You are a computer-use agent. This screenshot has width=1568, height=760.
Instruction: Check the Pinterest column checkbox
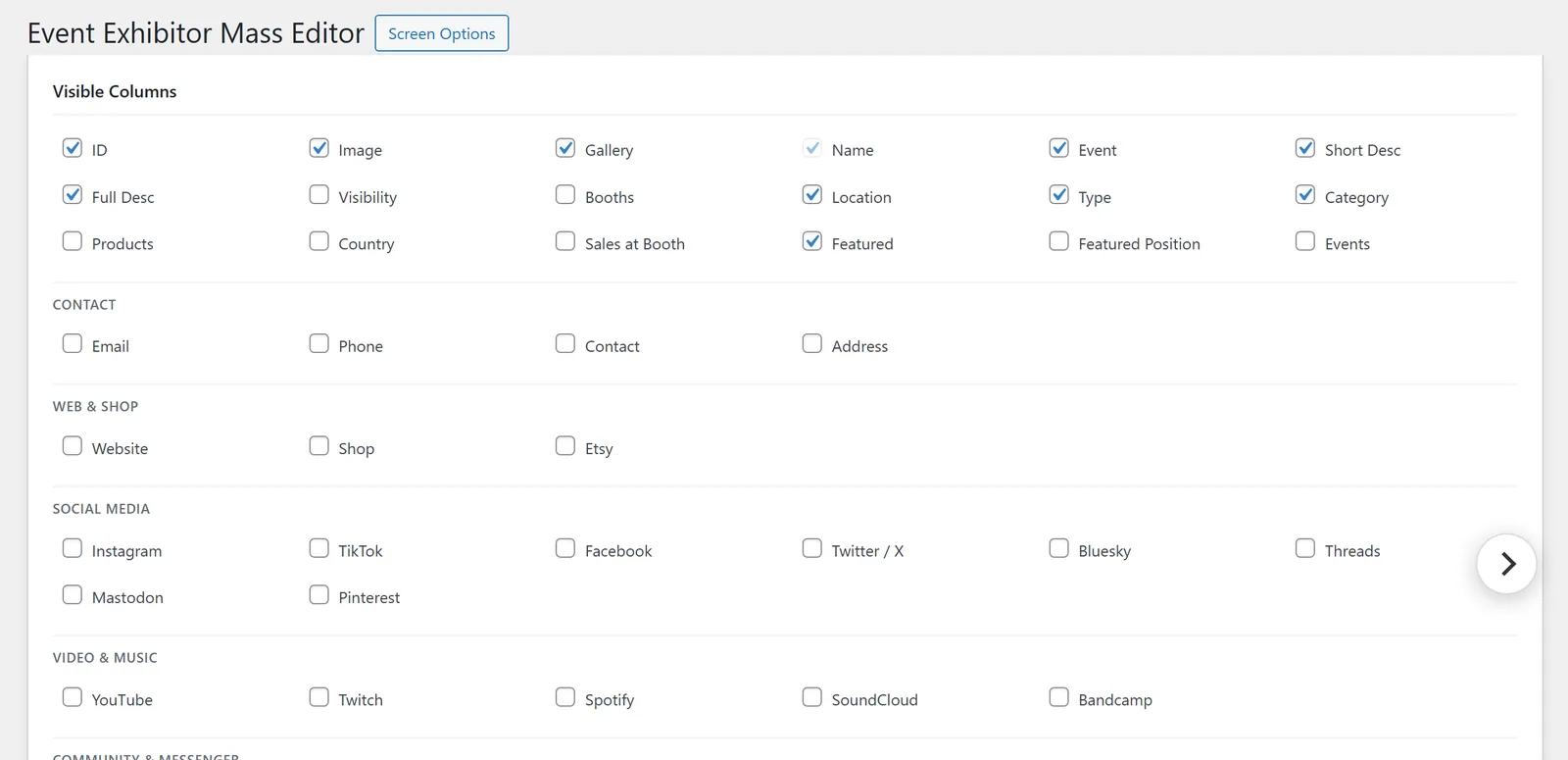pyautogui.click(x=319, y=595)
